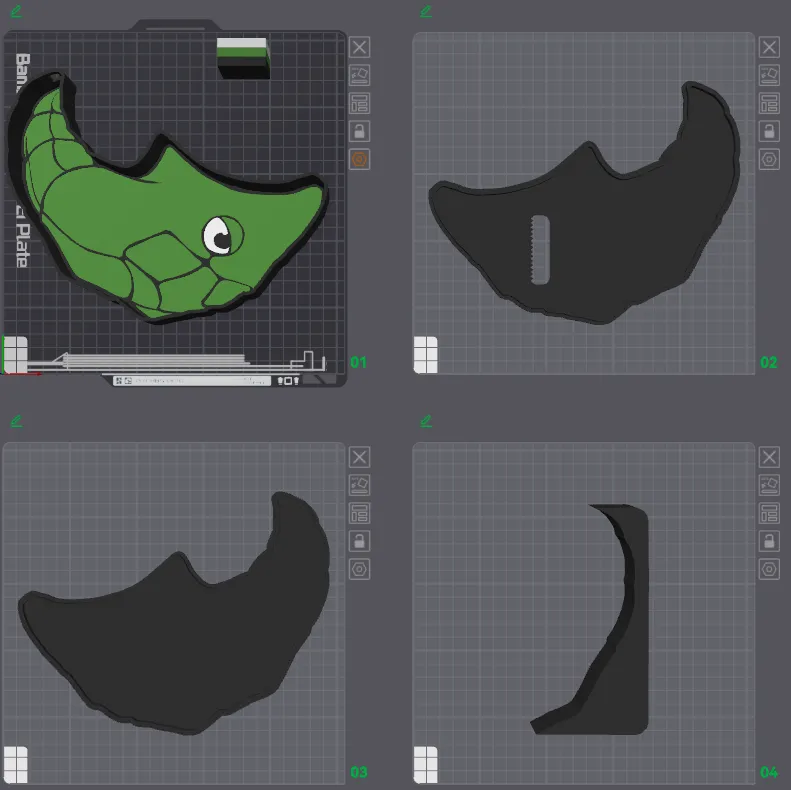Edit plate 01 name with pencil icon
Viewport: 791px width, 790px height.
pyautogui.click(x=16, y=11)
